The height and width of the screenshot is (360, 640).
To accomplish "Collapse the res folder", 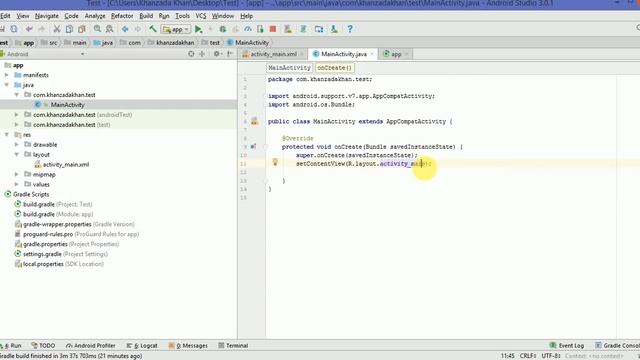I will [x=7, y=135].
